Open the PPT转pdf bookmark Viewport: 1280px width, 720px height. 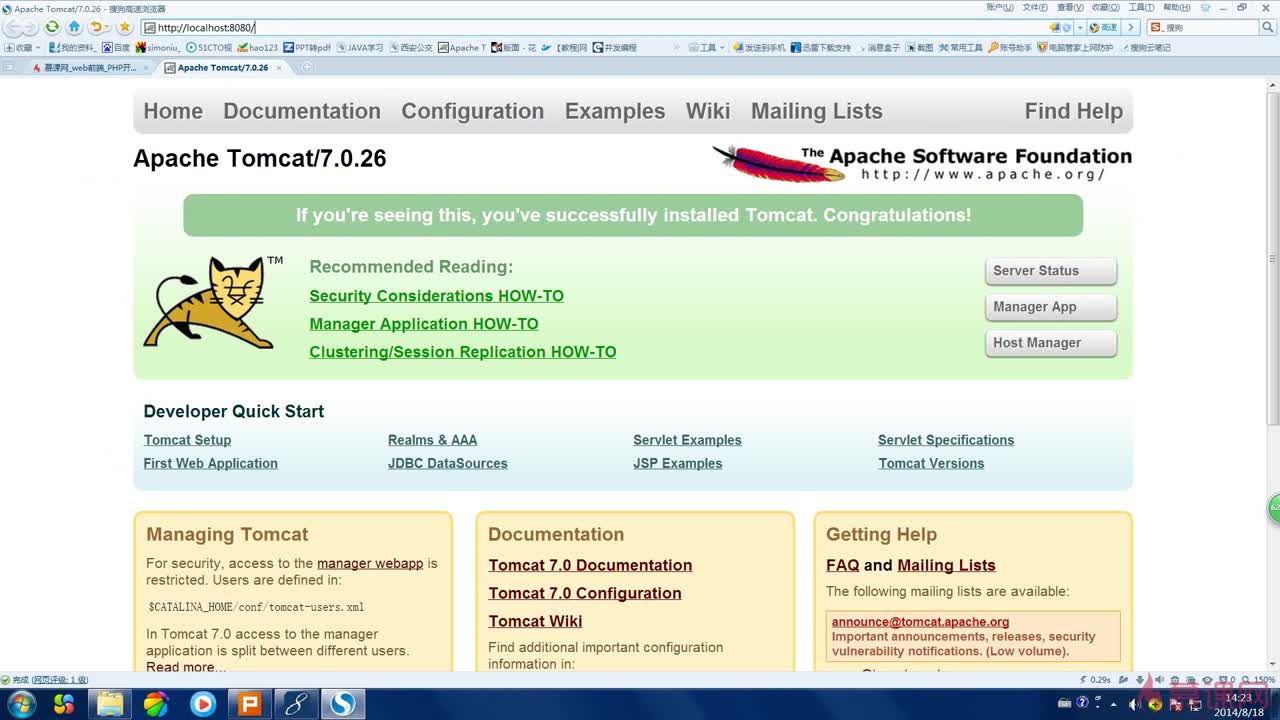[307, 47]
